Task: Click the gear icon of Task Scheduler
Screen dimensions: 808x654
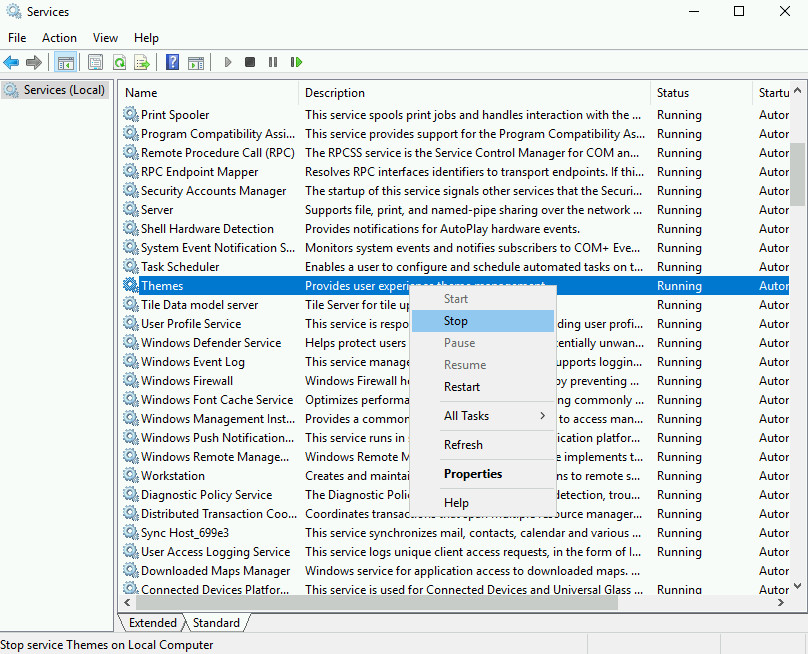Action: pos(131,266)
